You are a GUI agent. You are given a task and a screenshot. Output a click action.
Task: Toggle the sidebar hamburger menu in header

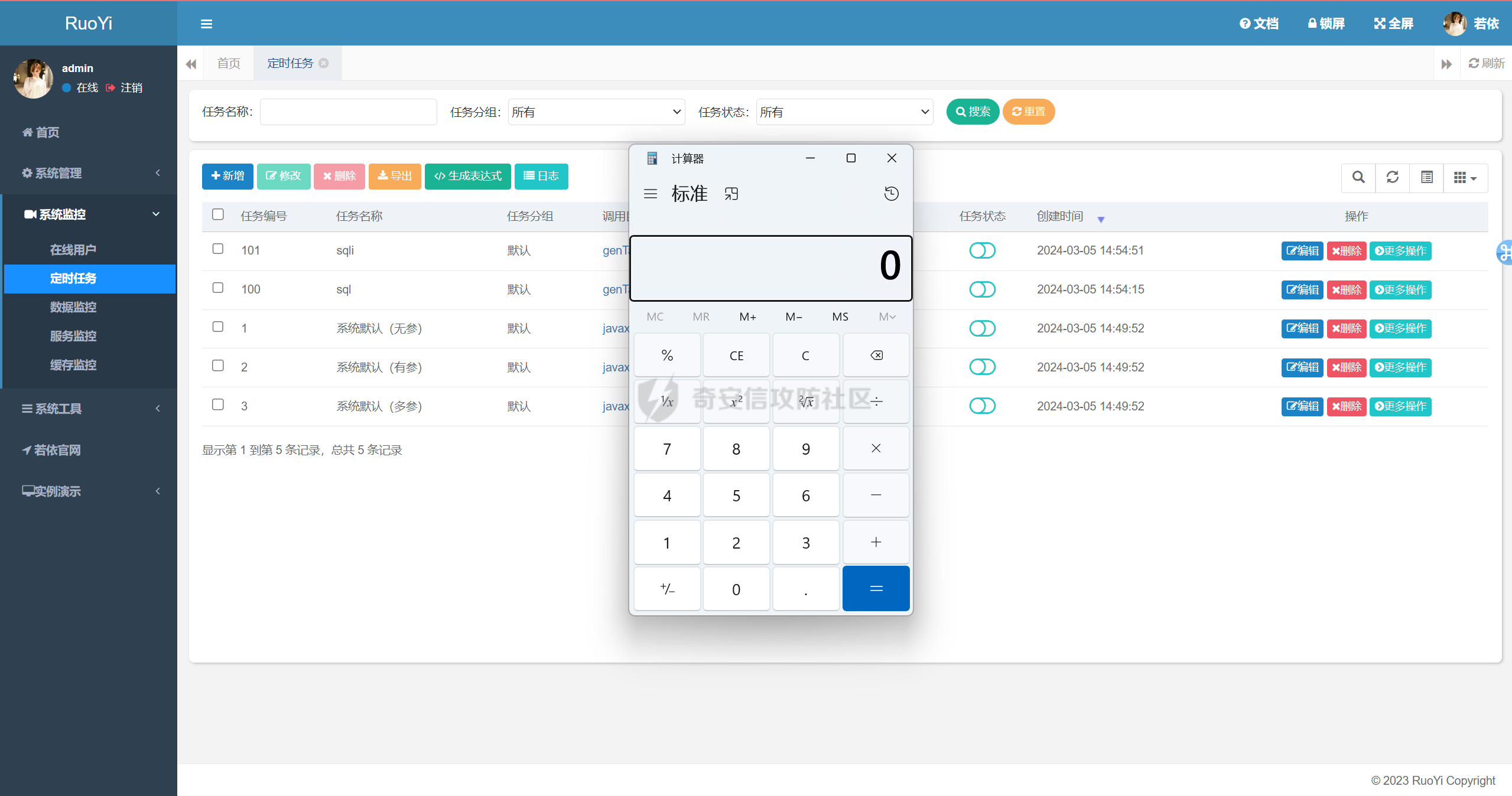click(206, 24)
